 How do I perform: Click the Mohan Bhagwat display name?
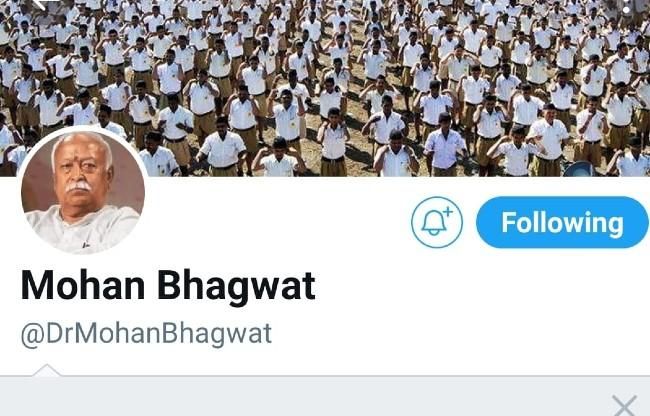[x=168, y=285]
